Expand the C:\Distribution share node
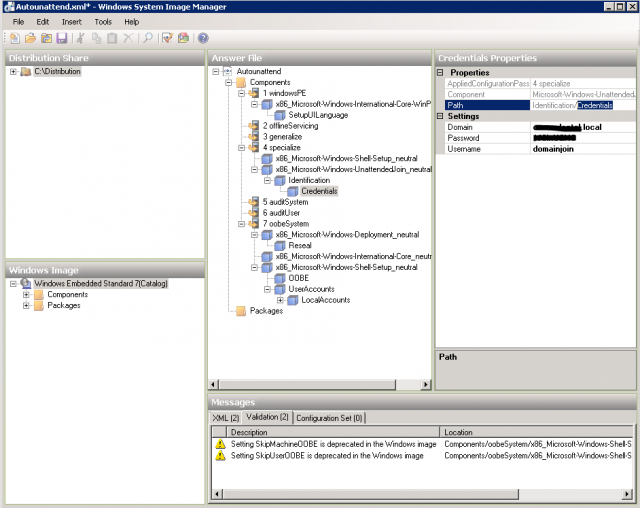The image size is (640, 508). [13, 72]
